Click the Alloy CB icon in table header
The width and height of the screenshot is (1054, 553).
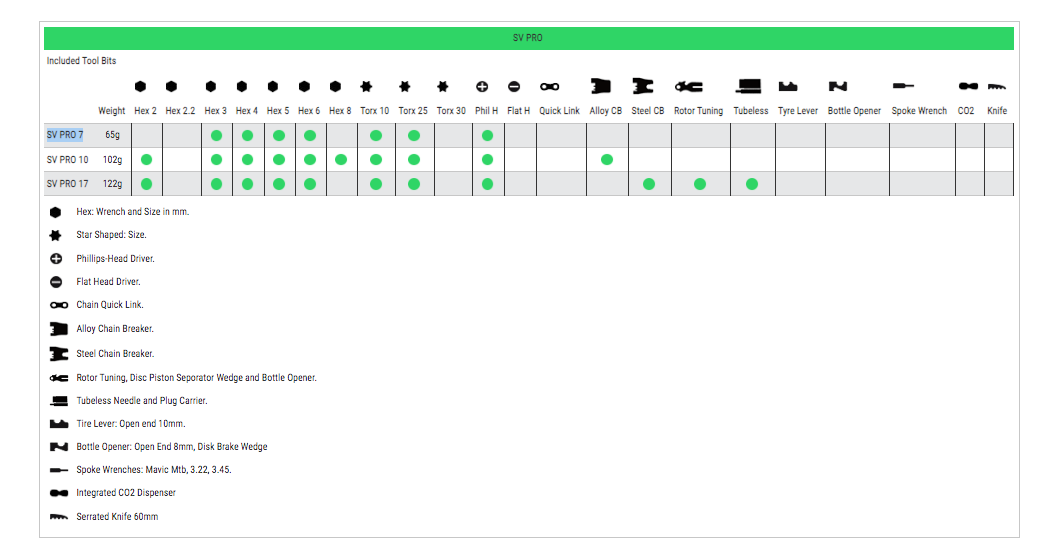coord(601,87)
